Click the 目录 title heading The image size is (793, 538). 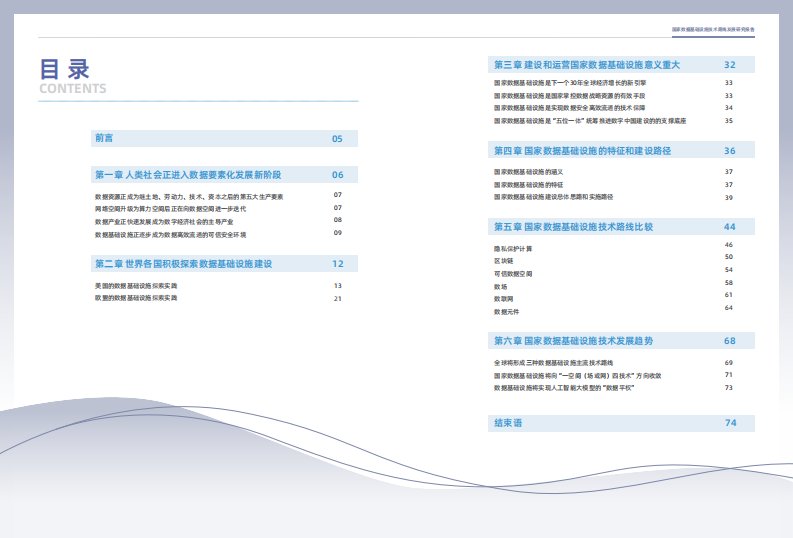65,69
